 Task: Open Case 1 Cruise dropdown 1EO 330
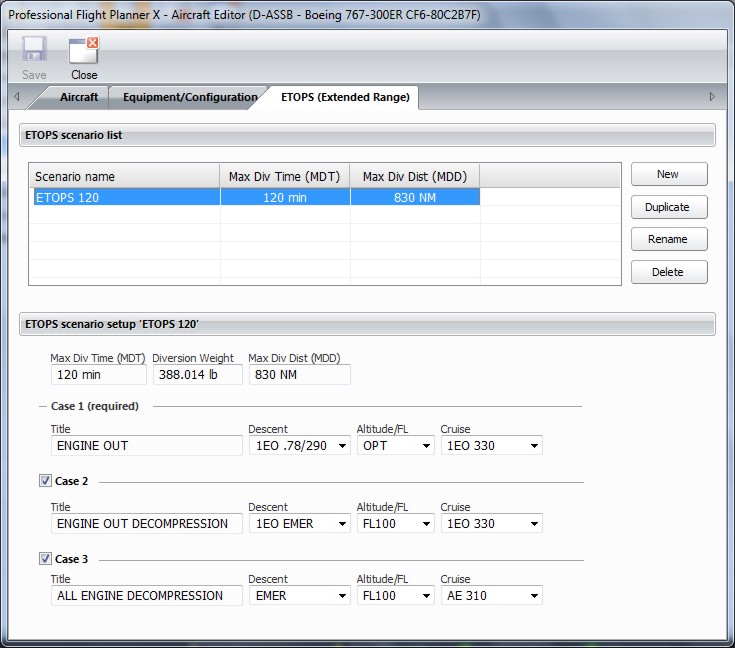492,445
